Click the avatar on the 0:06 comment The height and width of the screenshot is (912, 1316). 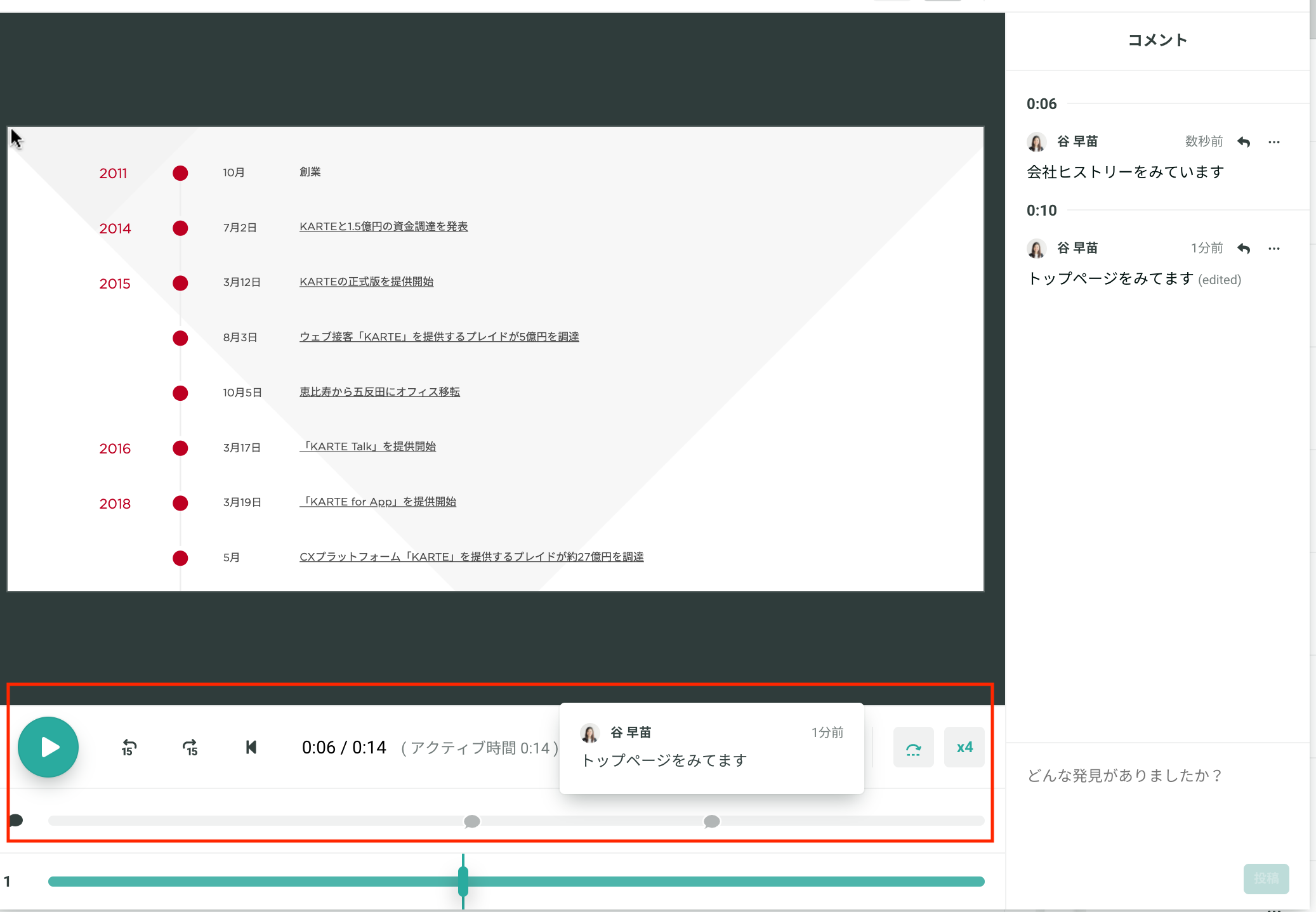coord(1037,142)
